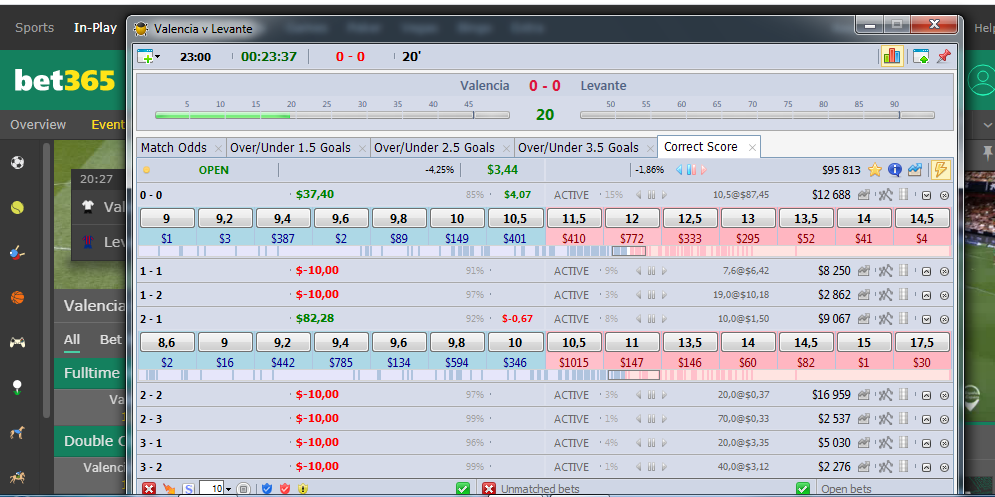Screen dimensions: 995x497
Task: Expand the 1 - 1 selection row
Action: [x=926, y=272]
